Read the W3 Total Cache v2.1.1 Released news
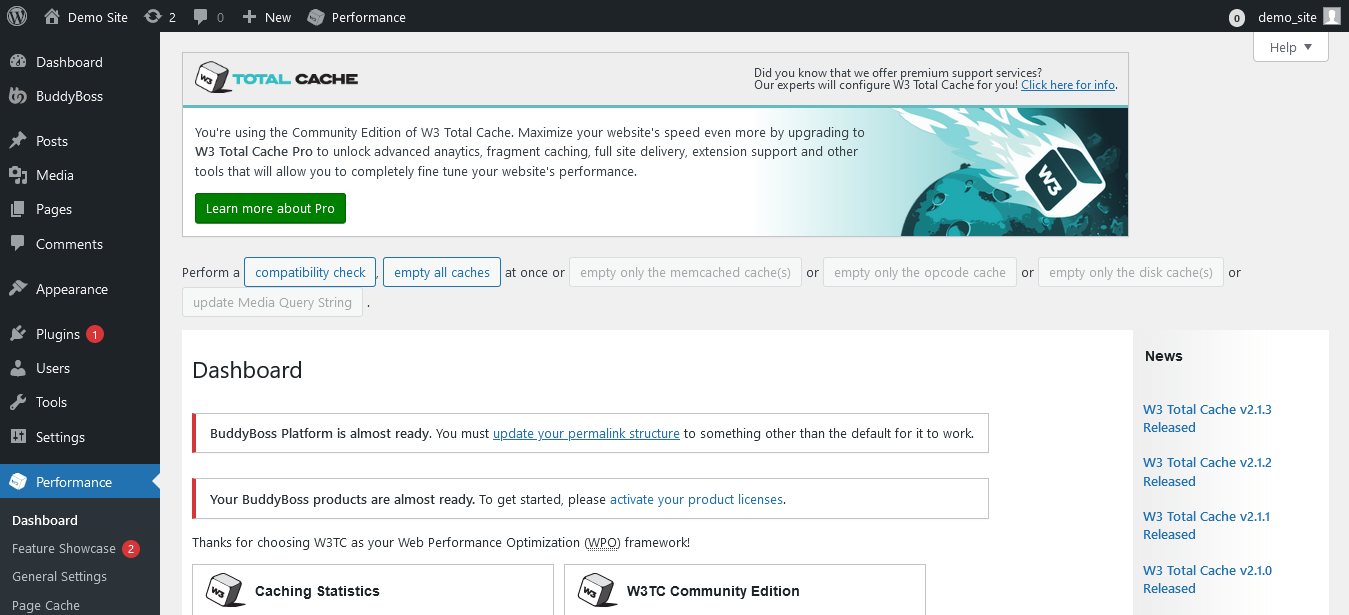1349x615 pixels. [1207, 525]
